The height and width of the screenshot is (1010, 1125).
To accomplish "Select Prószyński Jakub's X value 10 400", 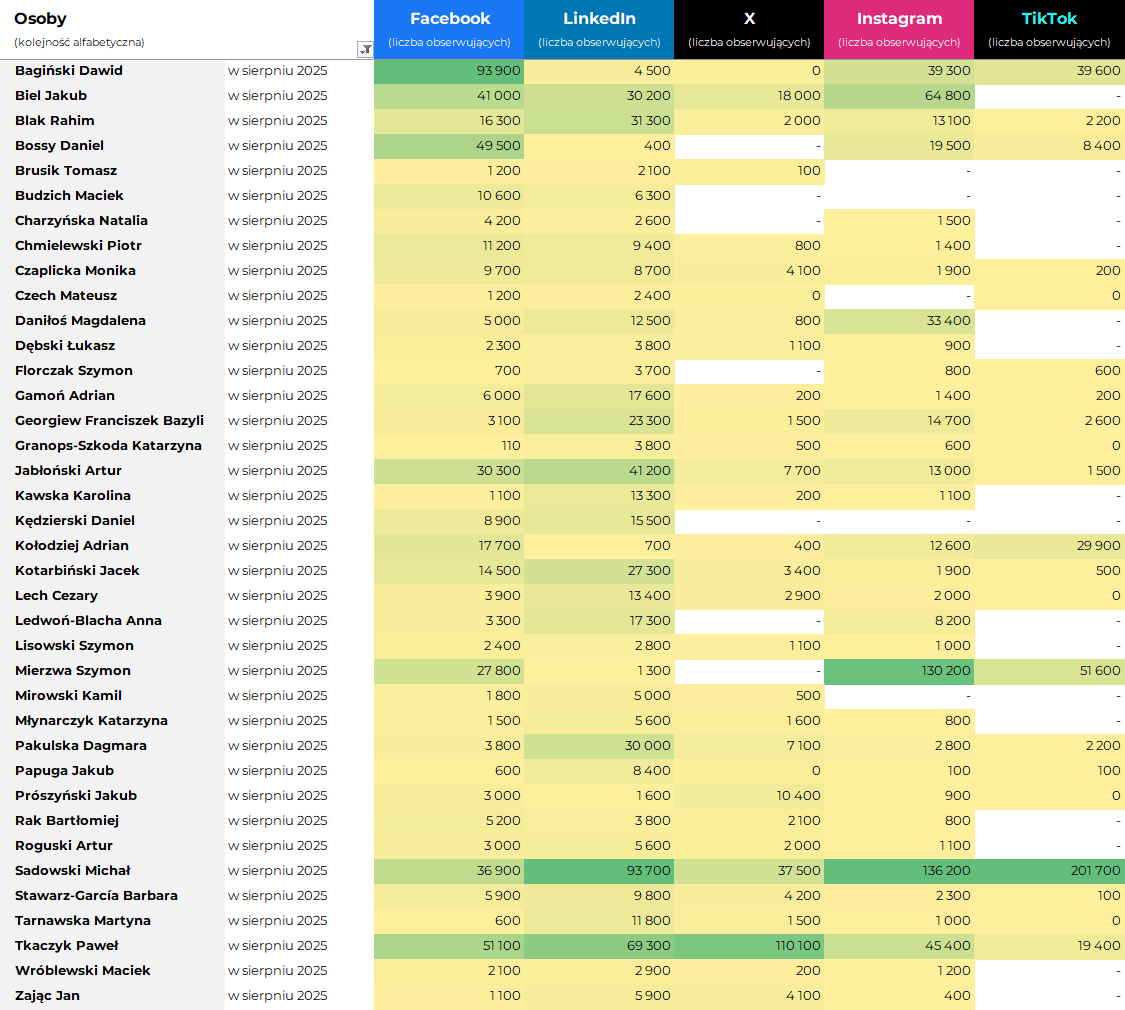I will (796, 796).
